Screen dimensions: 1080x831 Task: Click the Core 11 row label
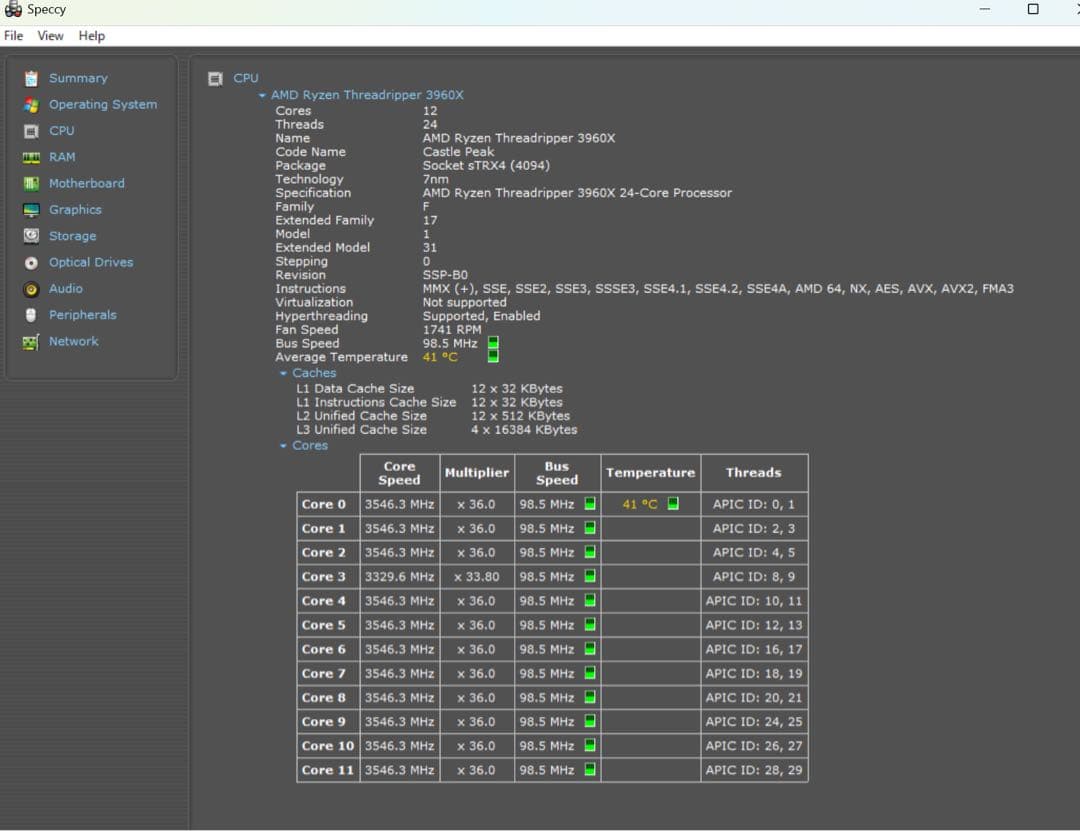[328, 770]
